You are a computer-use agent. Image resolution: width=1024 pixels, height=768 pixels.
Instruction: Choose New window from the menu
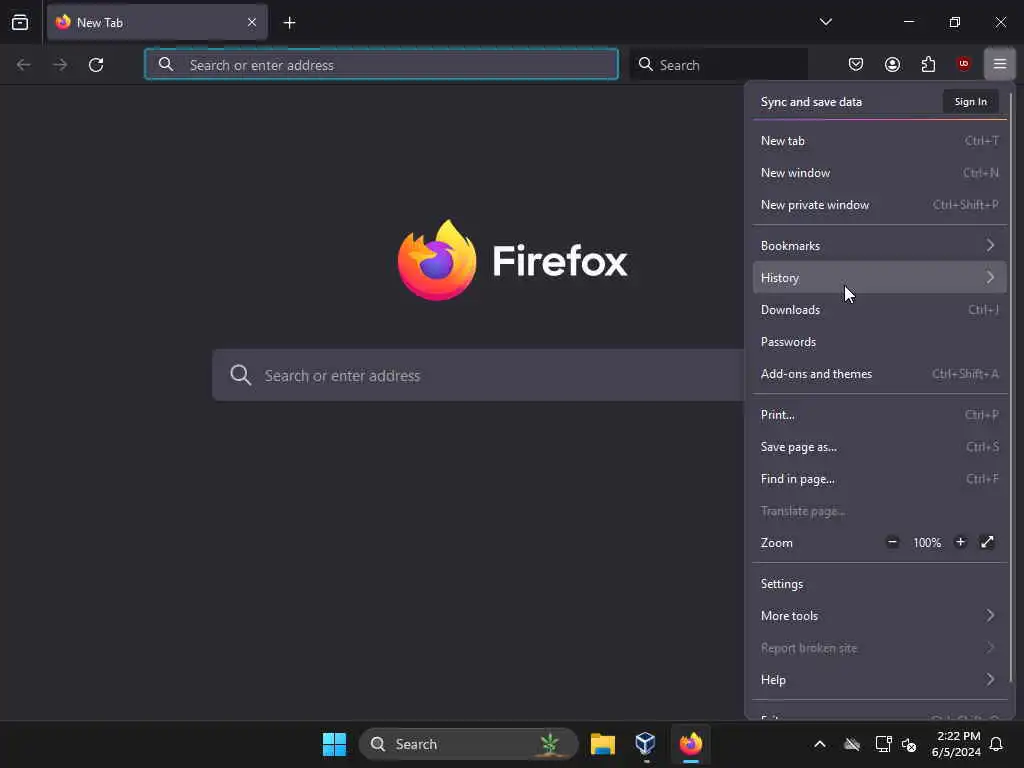pyautogui.click(x=880, y=173)
